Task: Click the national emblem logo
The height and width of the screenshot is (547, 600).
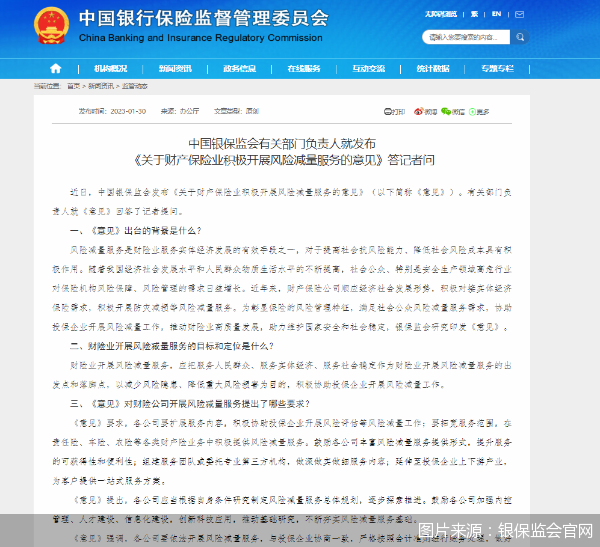Action: 52,26
